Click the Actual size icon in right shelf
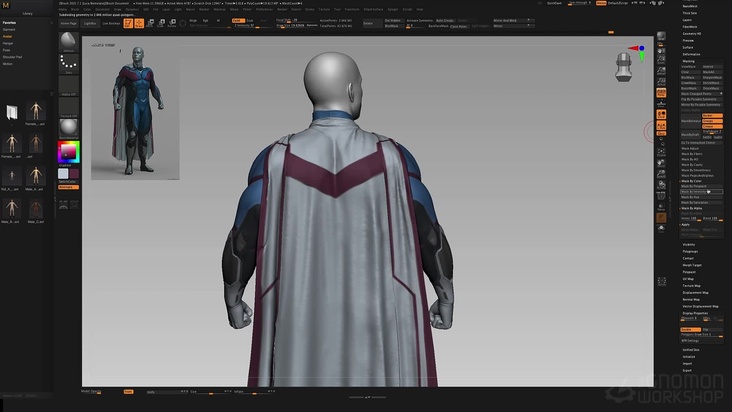 point(661,70)
